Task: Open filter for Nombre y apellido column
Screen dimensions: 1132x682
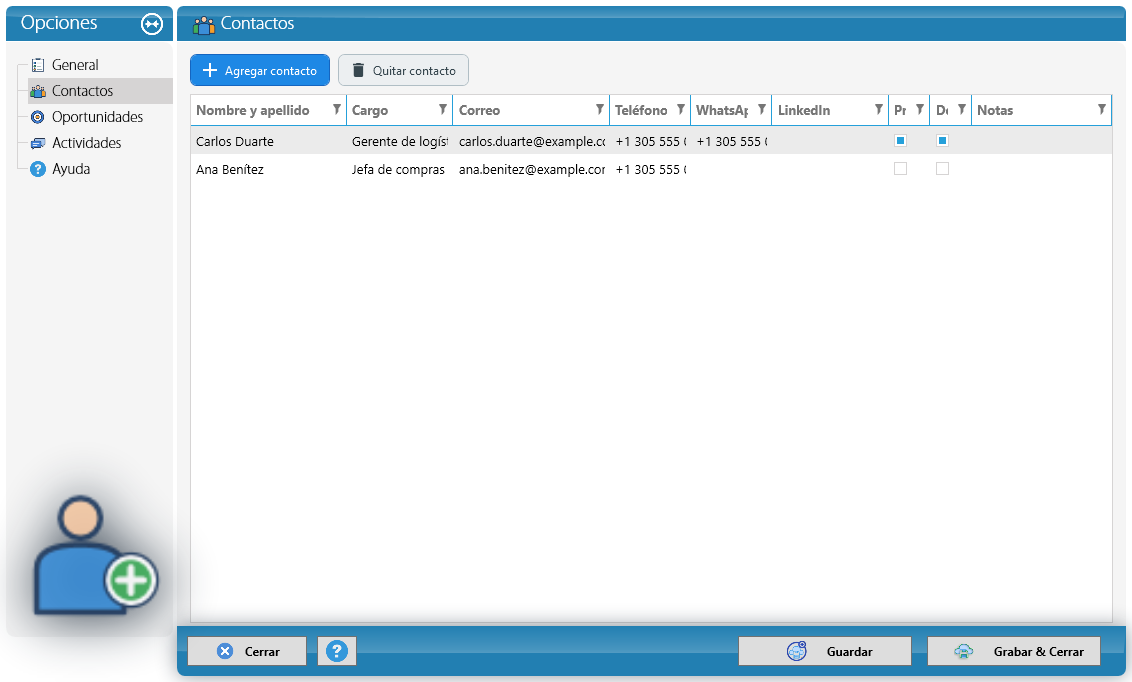Action: [336, 110]
